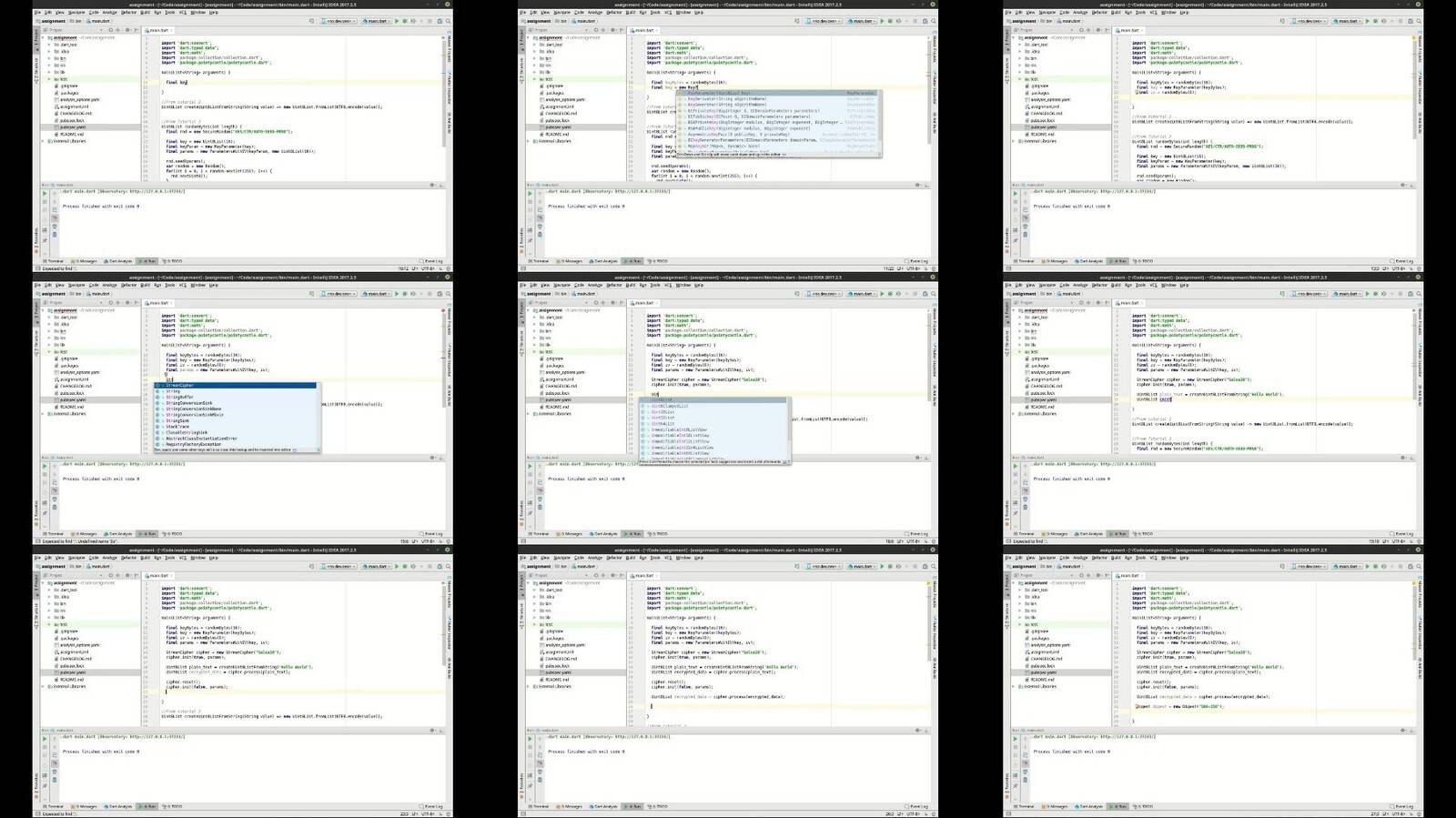
Task: Open main.dart run configuration dropdown, bottom-right frame
Action: (x=1348, y=566)
